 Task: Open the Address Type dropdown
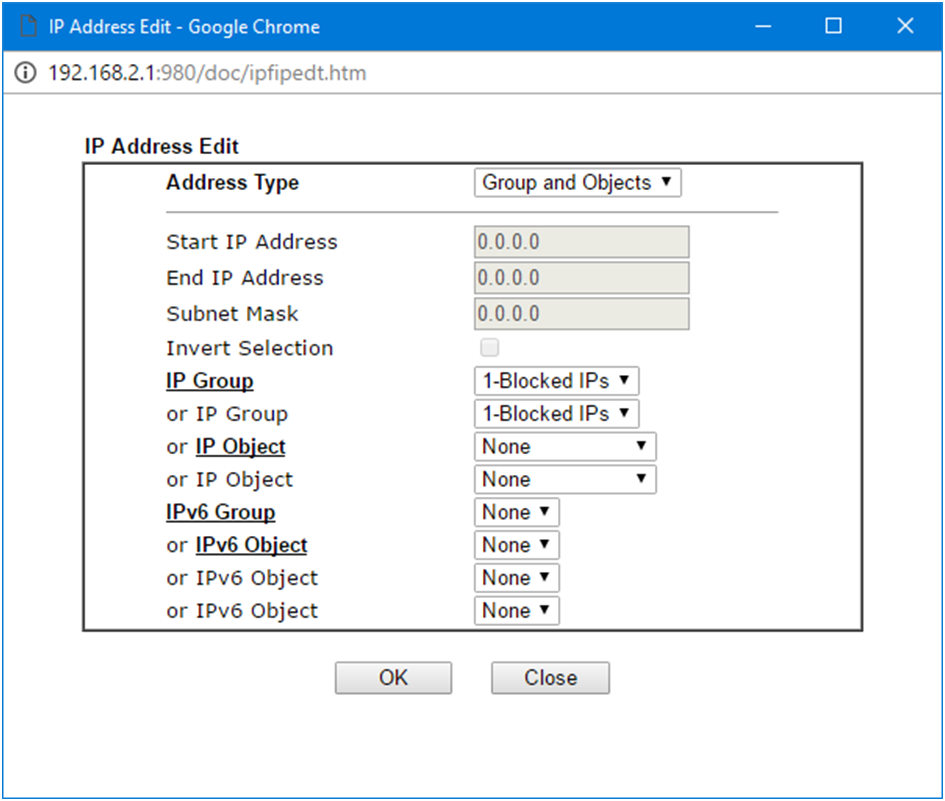[577, 183]
